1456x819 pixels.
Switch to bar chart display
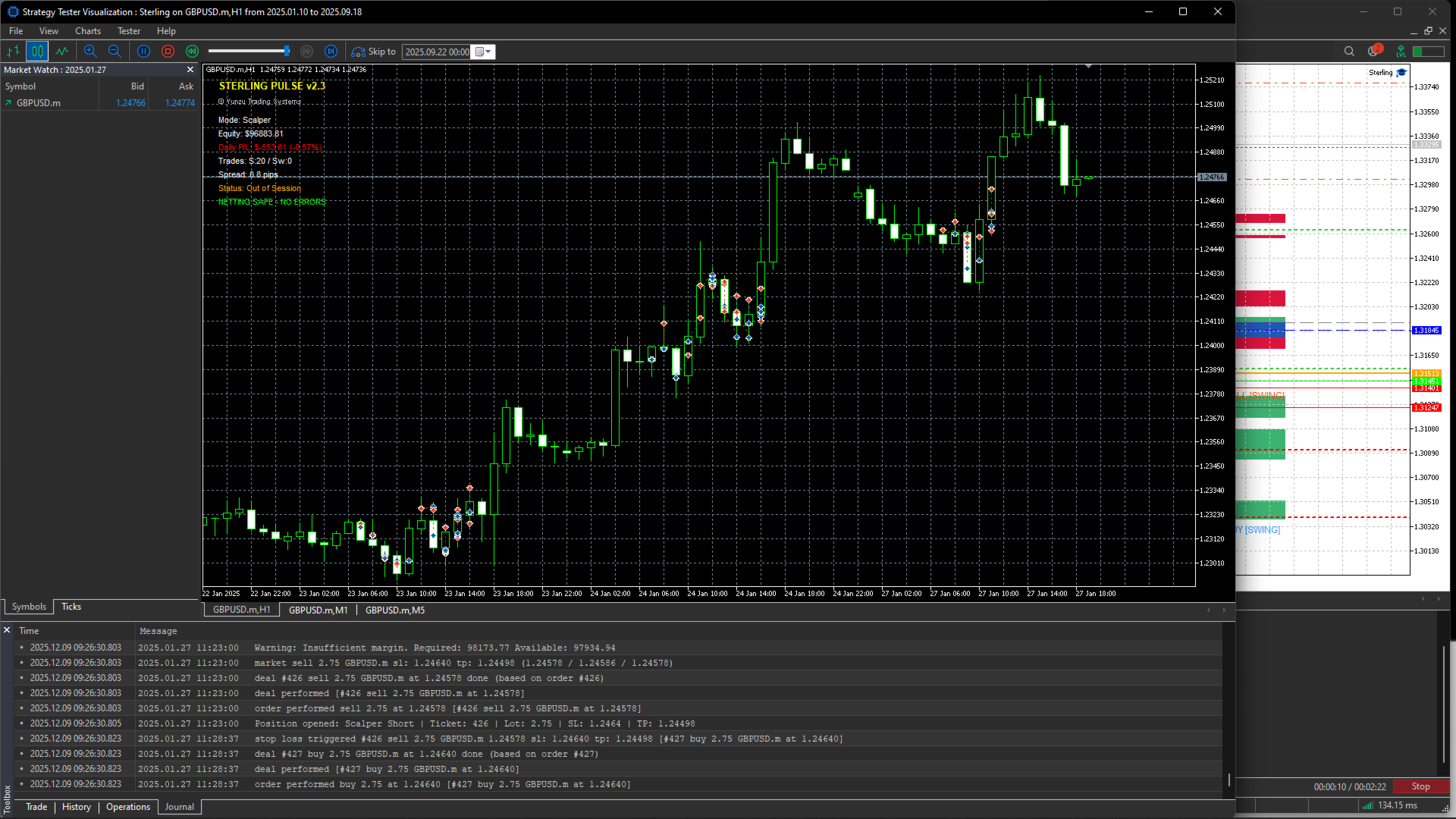pyautogui.click(x=13, y=52)
